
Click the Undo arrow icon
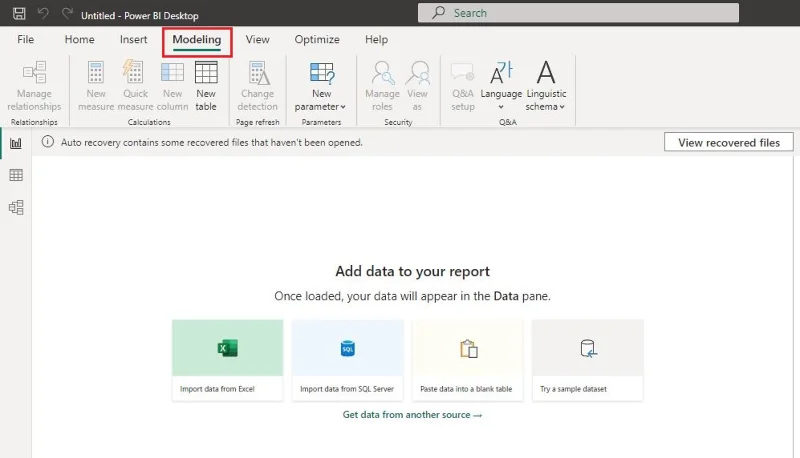tap(43, 13)
